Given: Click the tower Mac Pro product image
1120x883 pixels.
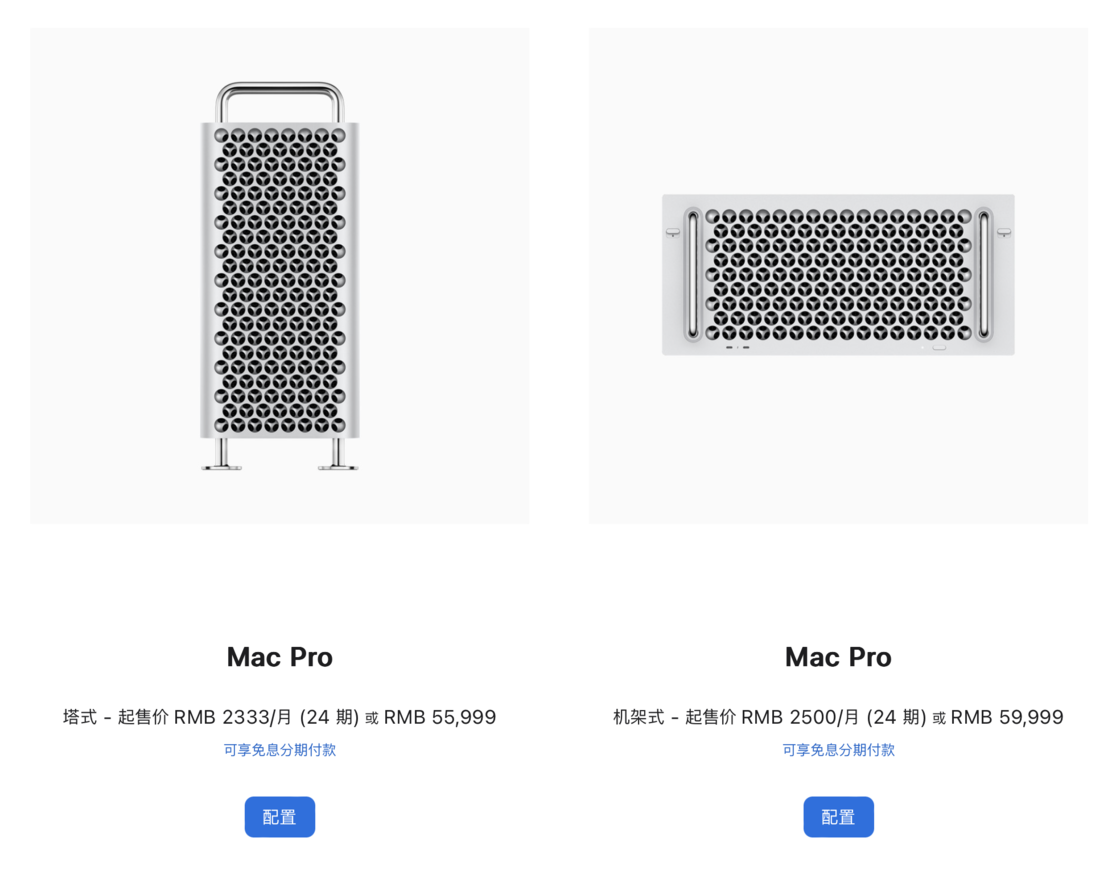Looking at the screenshot, I should click(x=279, y=280).
